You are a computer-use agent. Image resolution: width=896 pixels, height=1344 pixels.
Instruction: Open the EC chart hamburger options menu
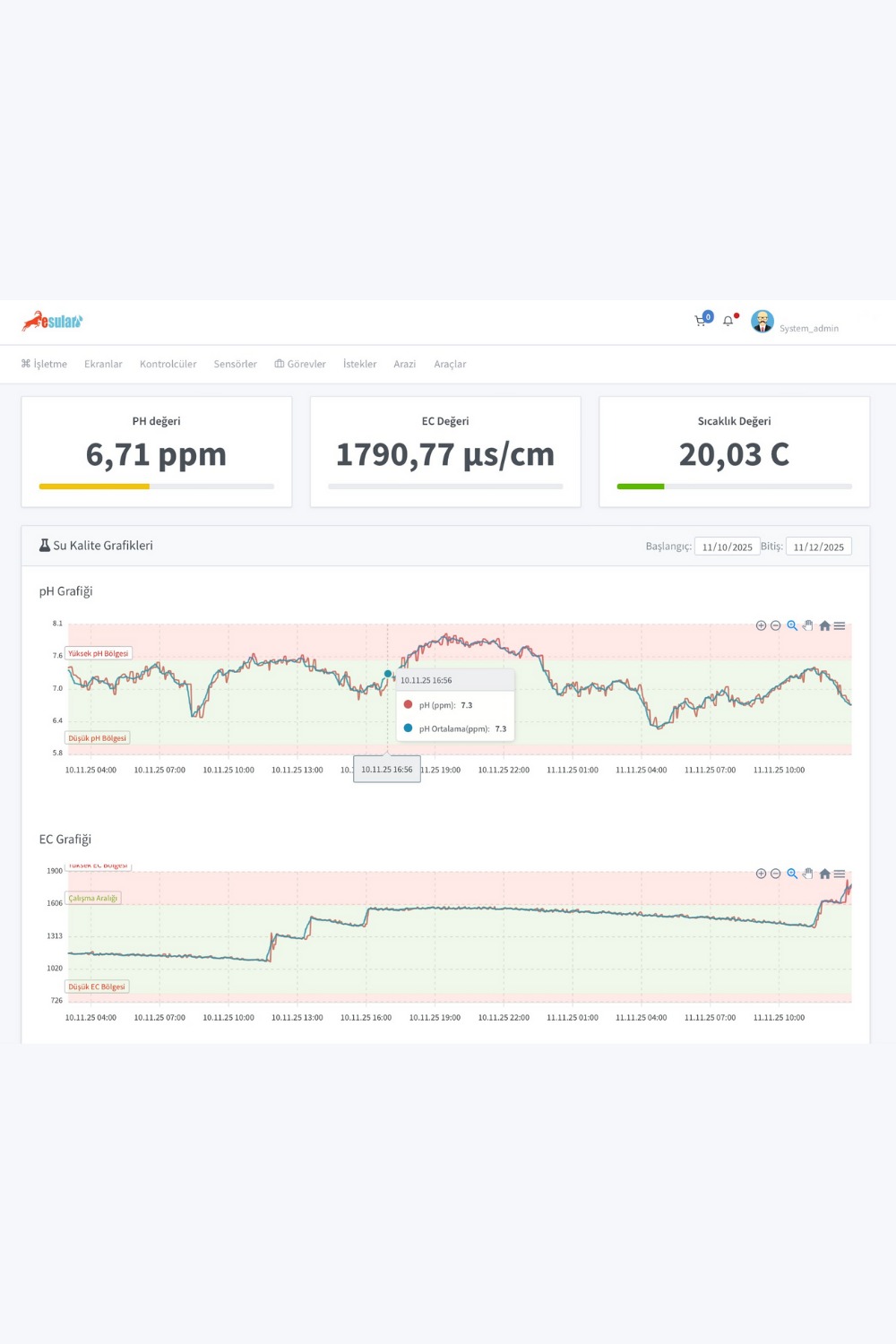[839, 874]
